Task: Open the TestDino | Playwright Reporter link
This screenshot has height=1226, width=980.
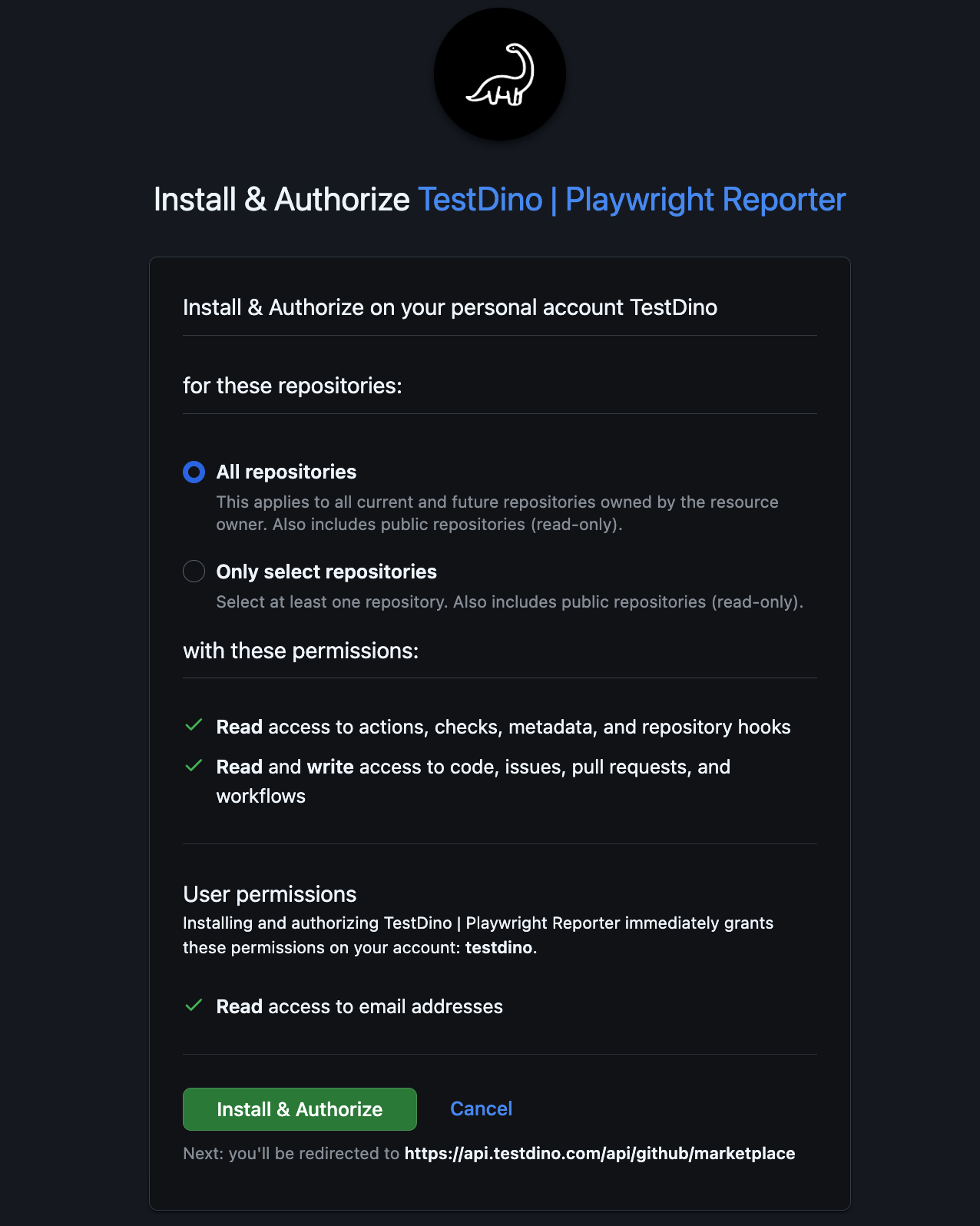Action: 631,200
